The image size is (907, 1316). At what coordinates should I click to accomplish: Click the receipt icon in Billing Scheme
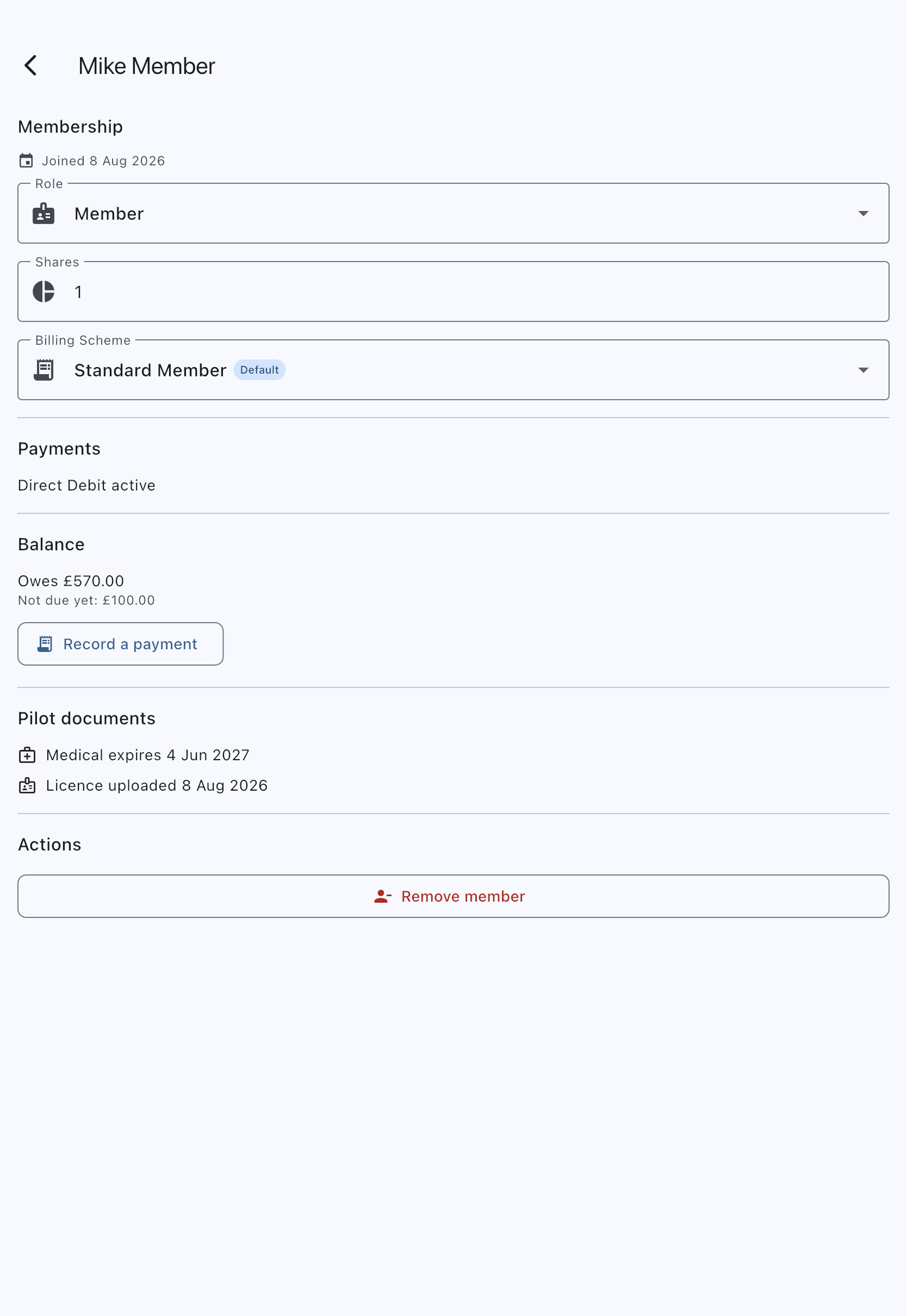(x=44, y=370)
